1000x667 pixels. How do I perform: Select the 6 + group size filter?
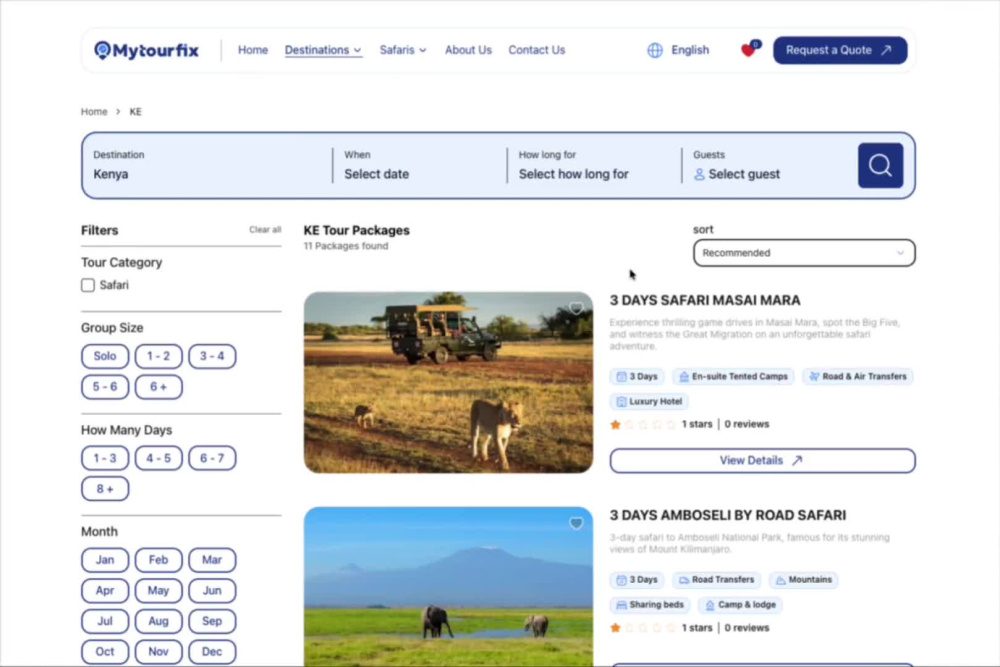[158, 387]
